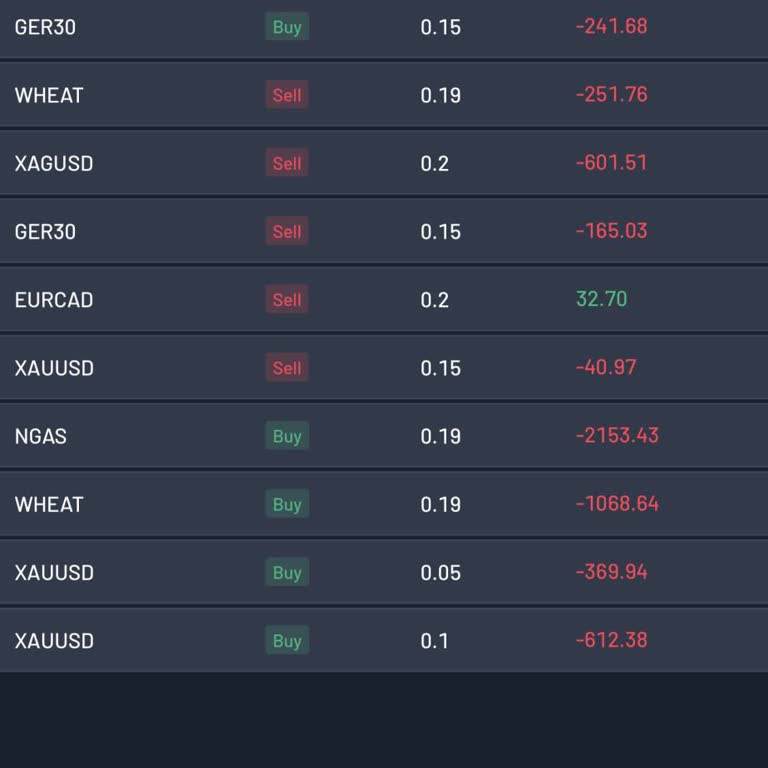Click the 0.2 volume on the EURCAD row
768x768 pixels.
point(435,300)
